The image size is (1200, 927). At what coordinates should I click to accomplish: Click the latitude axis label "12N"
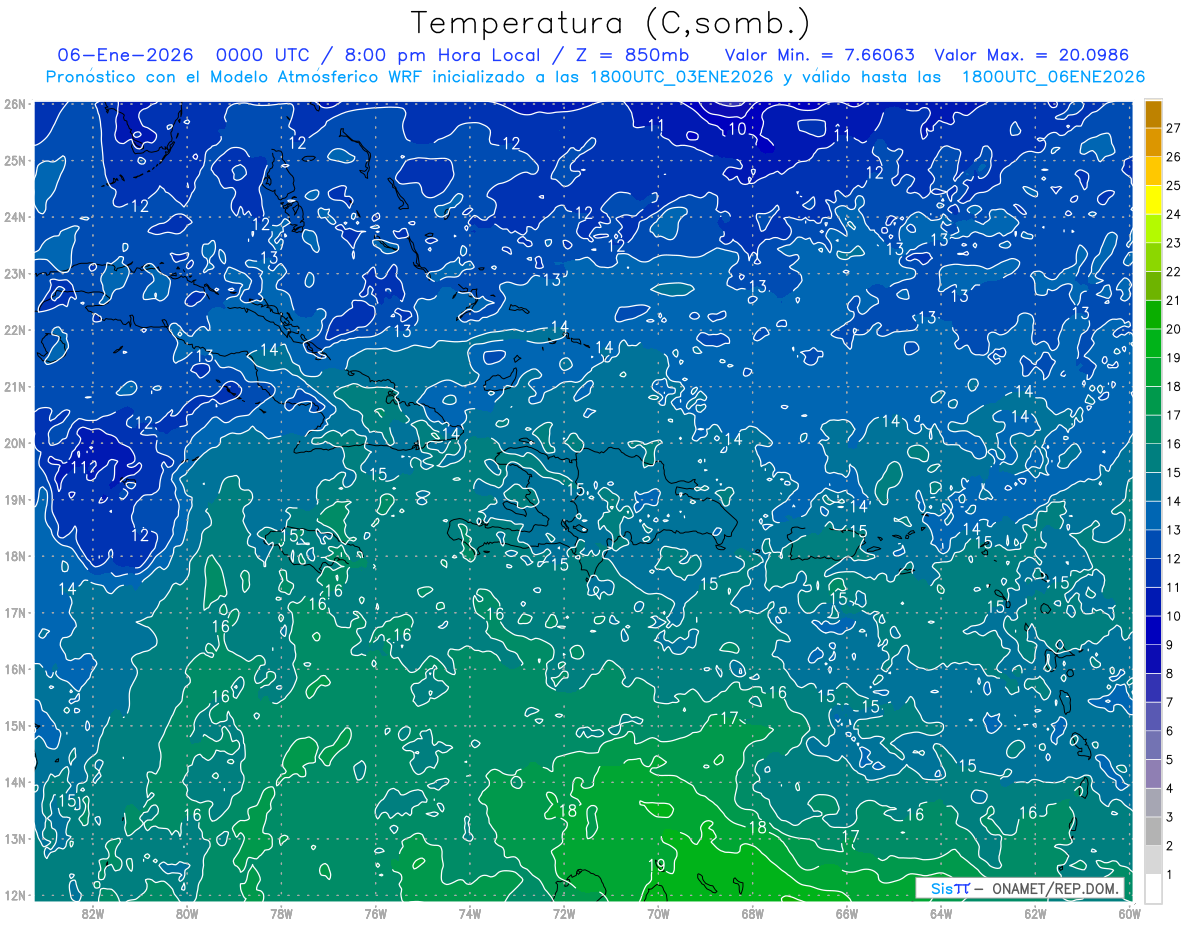[14, 895]
